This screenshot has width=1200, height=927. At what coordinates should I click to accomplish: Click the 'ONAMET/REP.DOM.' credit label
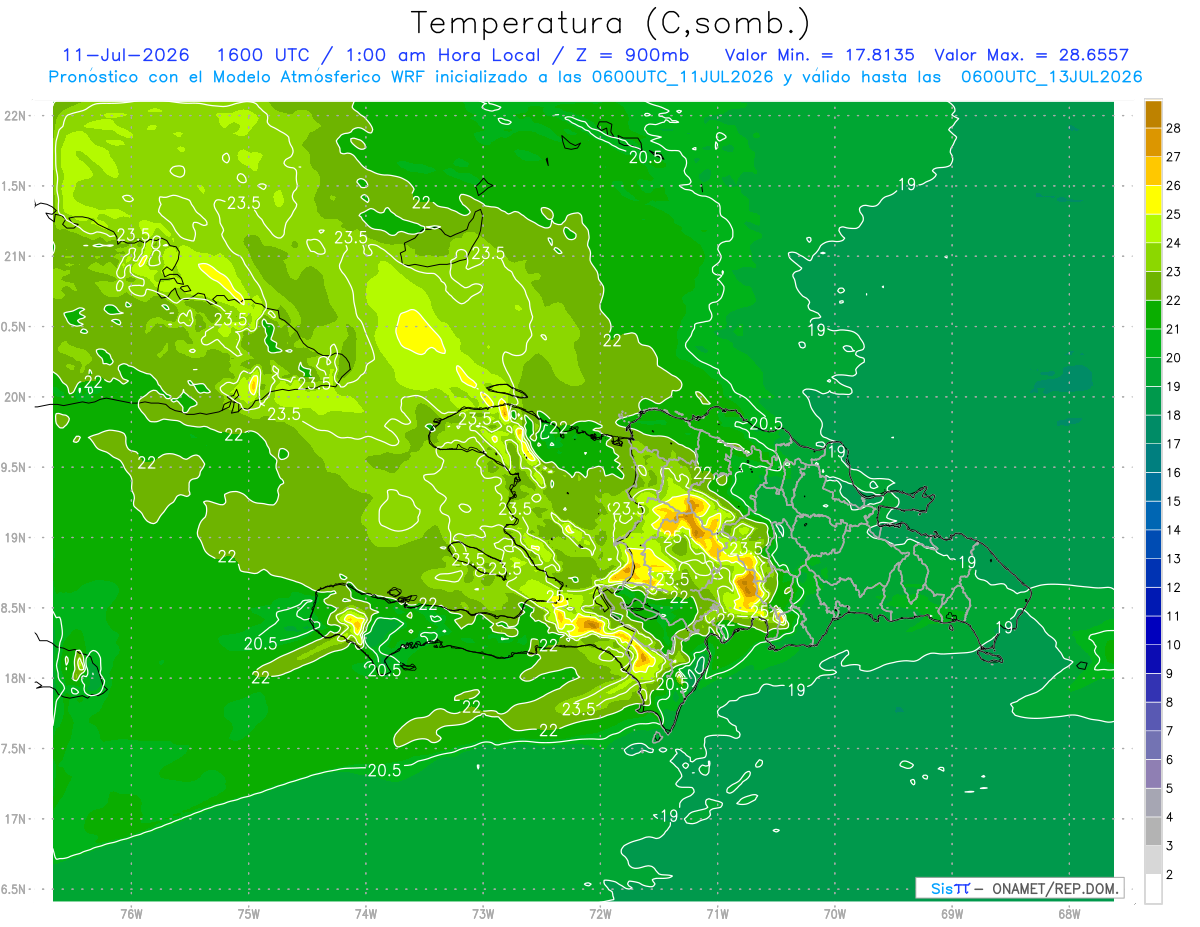pyautogui.click(x=1056, y=888)
